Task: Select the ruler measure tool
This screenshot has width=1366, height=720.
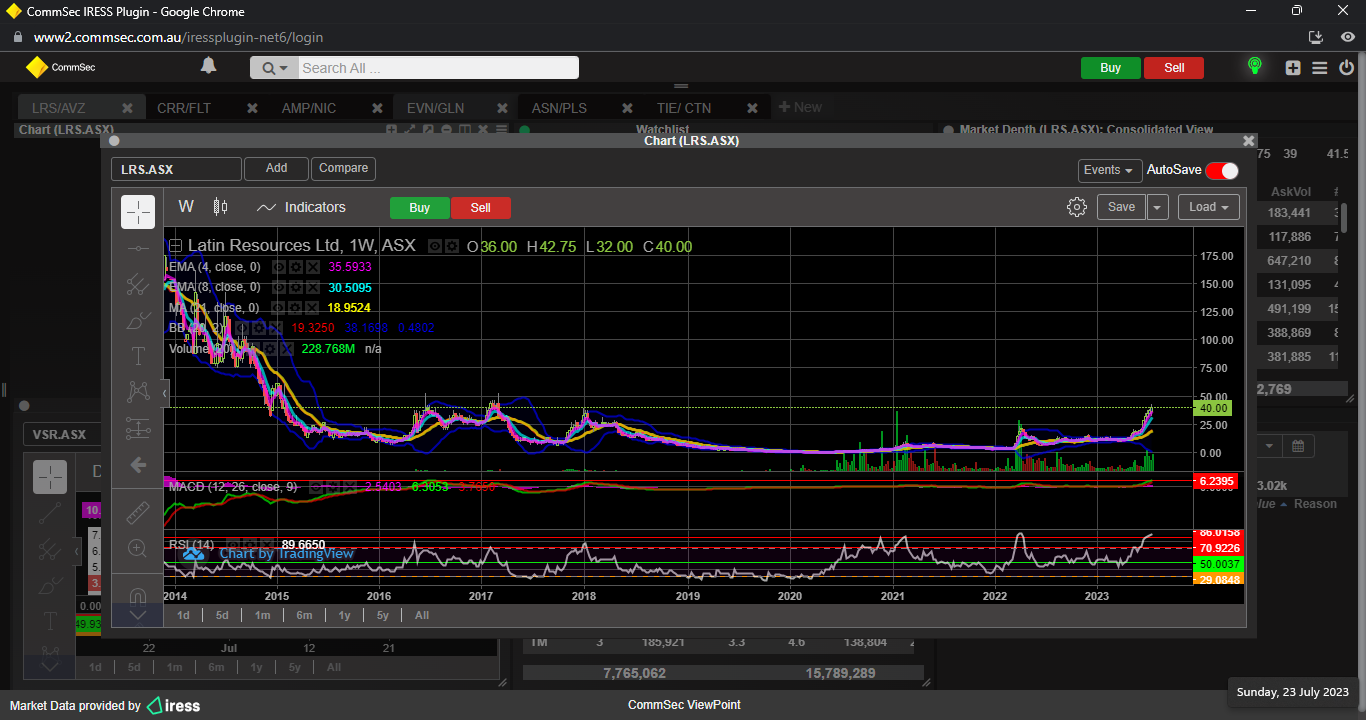Action: [x=138, y=514]
